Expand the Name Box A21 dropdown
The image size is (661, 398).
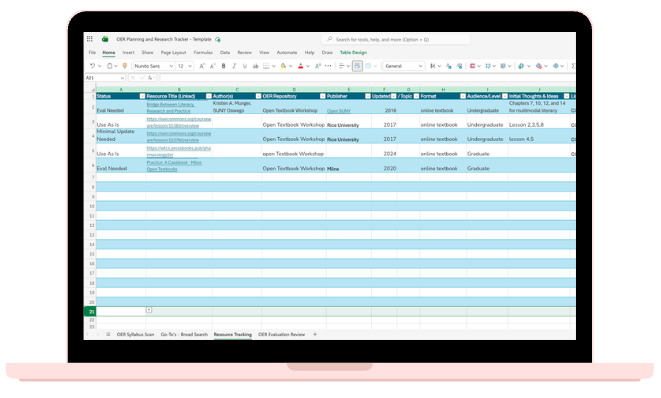point(122,78)
